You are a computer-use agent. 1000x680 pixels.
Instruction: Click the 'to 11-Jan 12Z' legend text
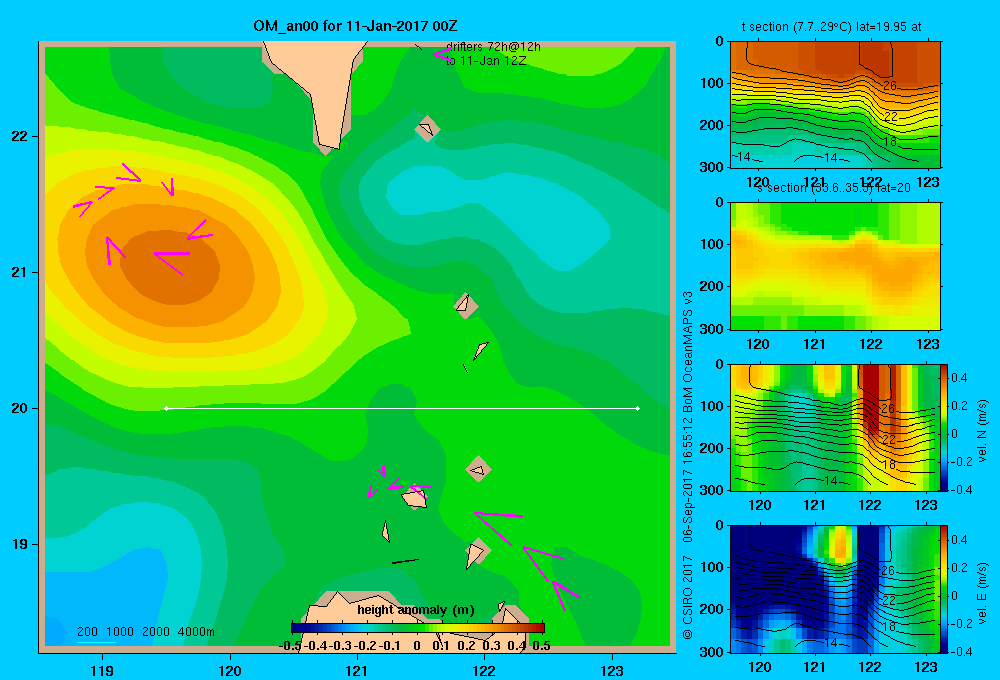pyautogui.click(x=486, y=61)
